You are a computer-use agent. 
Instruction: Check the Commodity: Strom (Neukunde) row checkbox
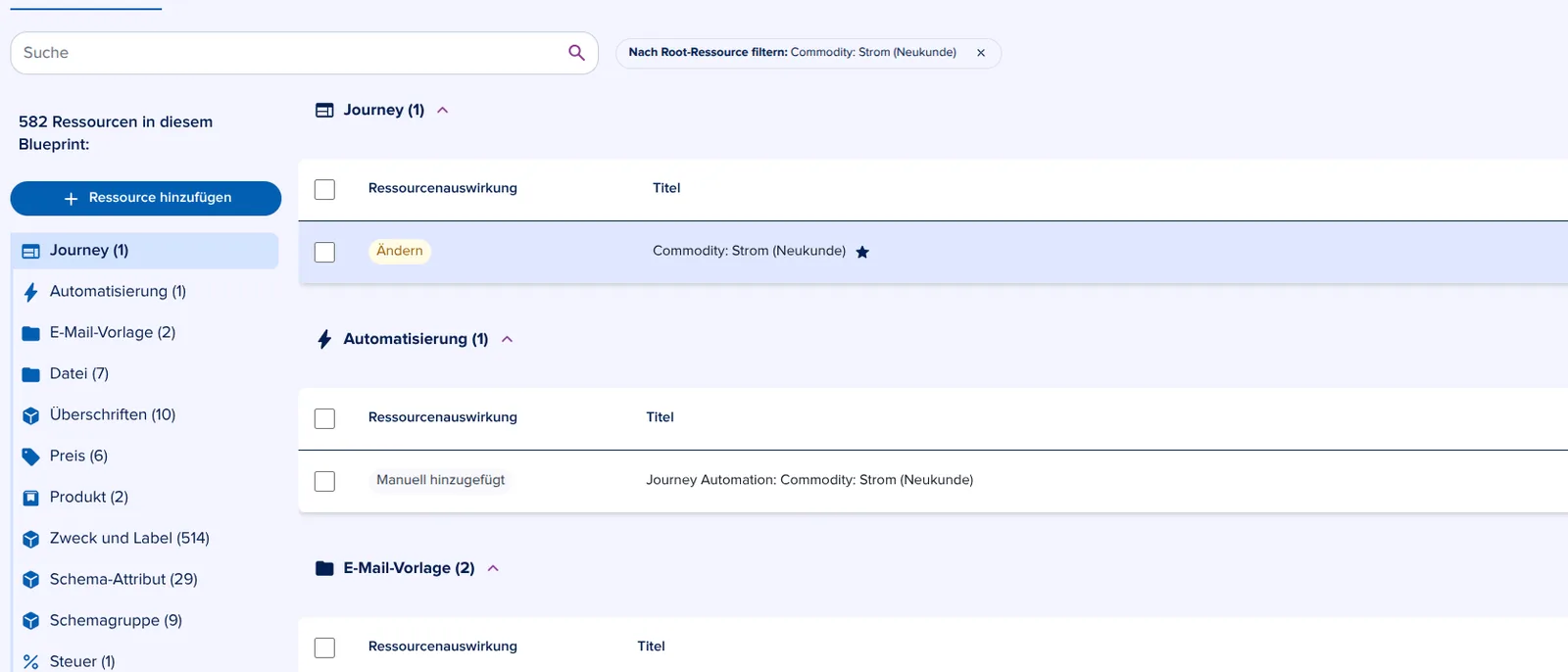tap(324, 252)
